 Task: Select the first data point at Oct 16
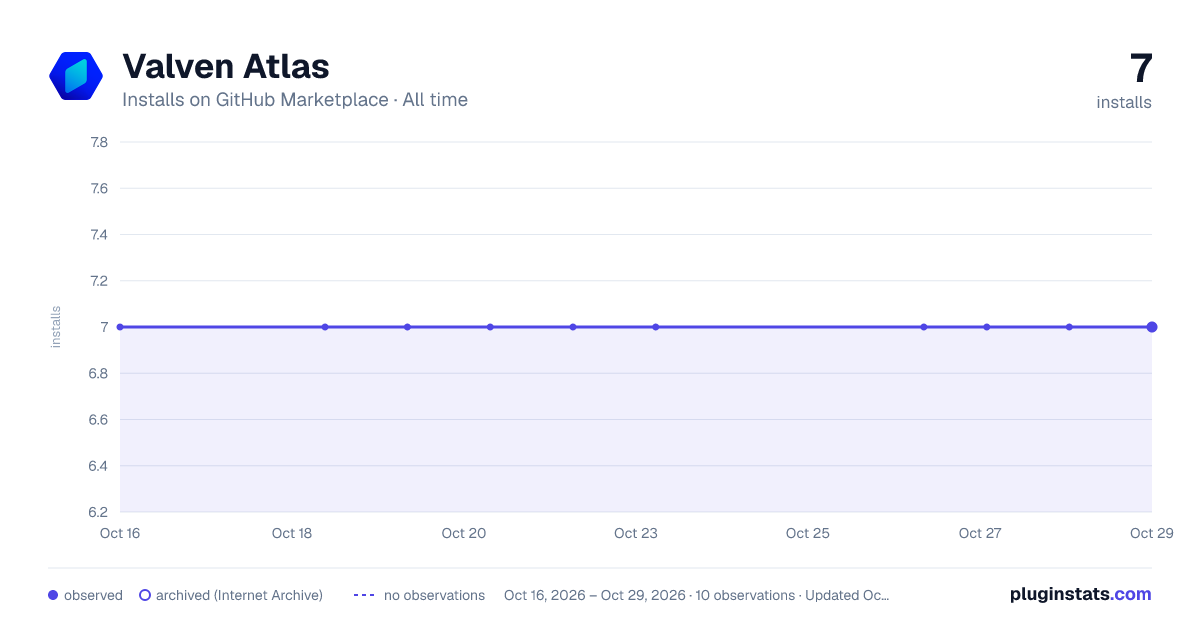pyautogui.click(x=120, y=327)
